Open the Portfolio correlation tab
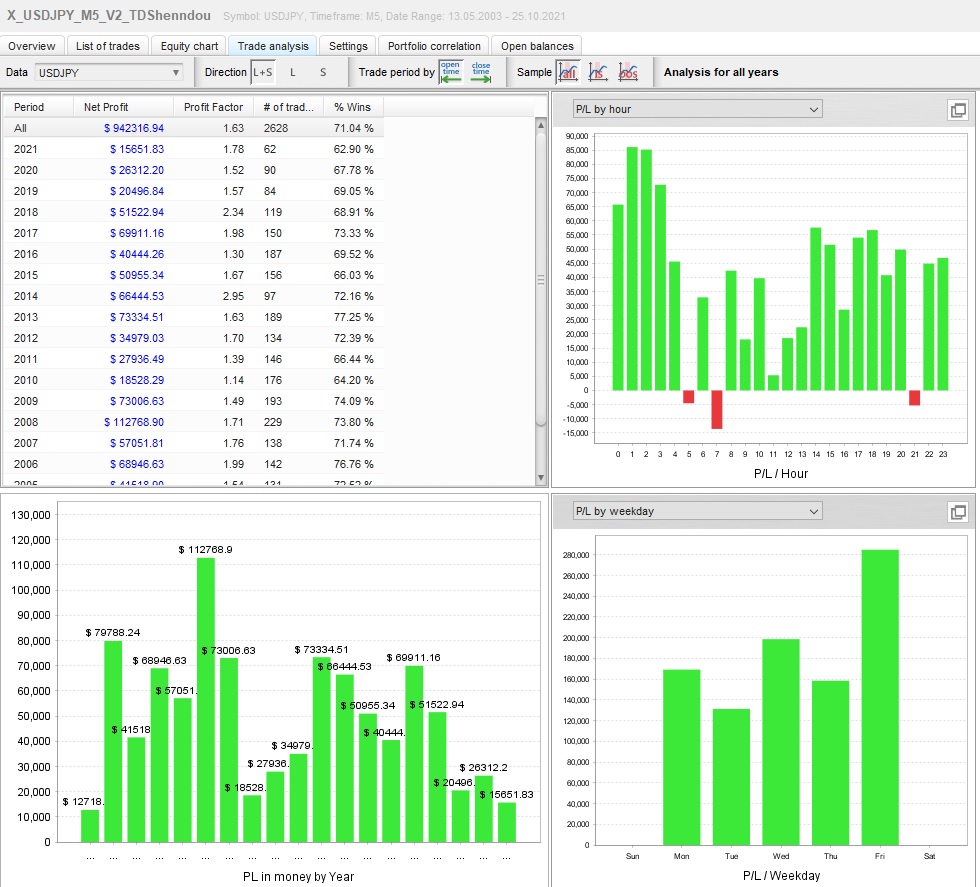Image resolution: width=980 pixels, height=887 pixels. click(435, 46)
